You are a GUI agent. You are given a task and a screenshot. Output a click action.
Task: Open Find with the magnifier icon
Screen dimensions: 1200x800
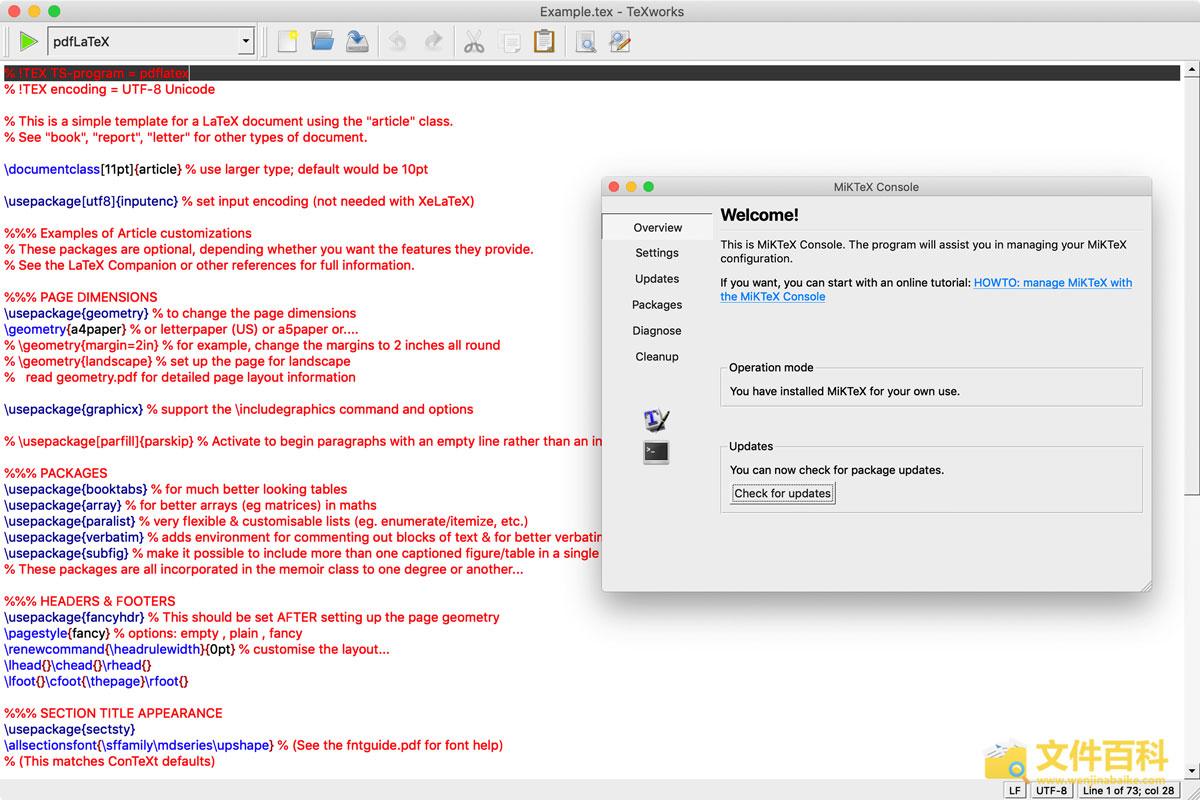coord(585,41)
